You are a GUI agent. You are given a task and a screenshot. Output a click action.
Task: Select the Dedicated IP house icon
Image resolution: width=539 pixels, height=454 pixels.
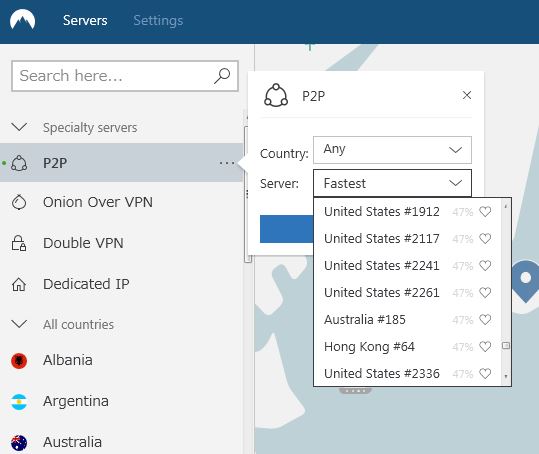point(19,284)
